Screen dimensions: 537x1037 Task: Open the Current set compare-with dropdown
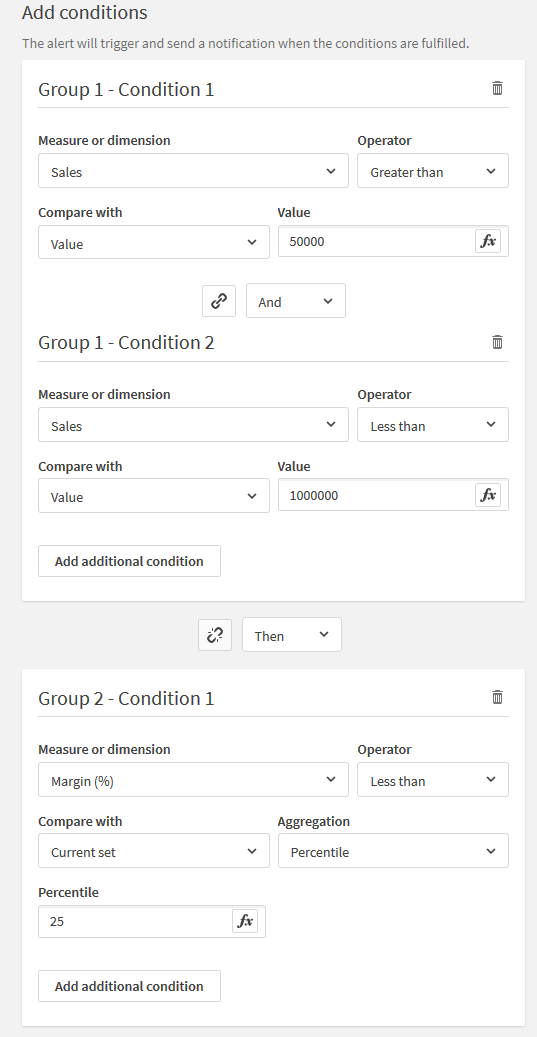[153, 851]
